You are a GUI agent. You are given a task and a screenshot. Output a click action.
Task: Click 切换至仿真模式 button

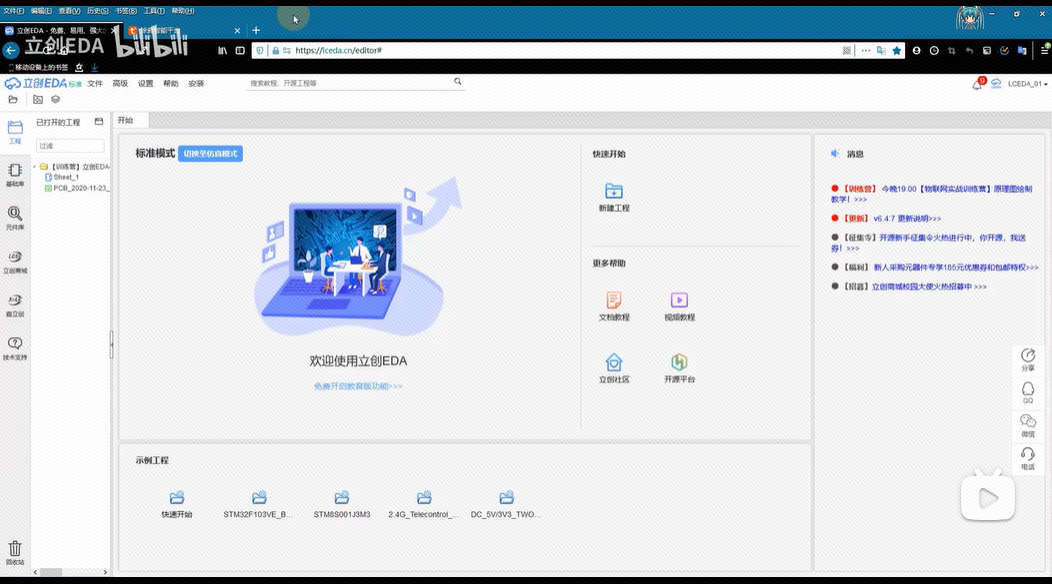[211, 154]
